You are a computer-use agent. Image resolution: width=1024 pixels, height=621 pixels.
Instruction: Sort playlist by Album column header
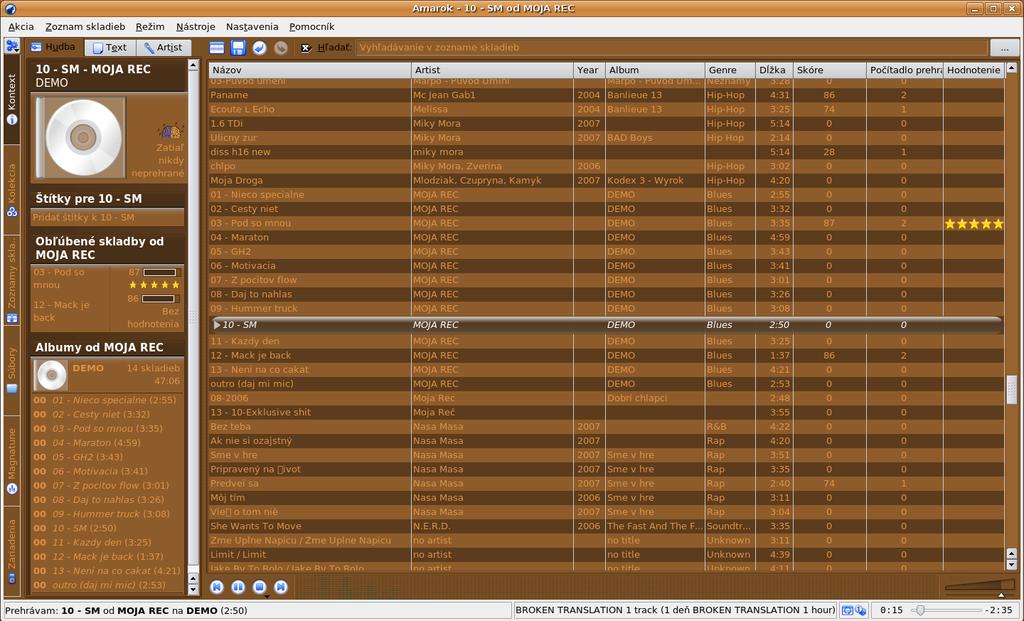pos(654,70)
